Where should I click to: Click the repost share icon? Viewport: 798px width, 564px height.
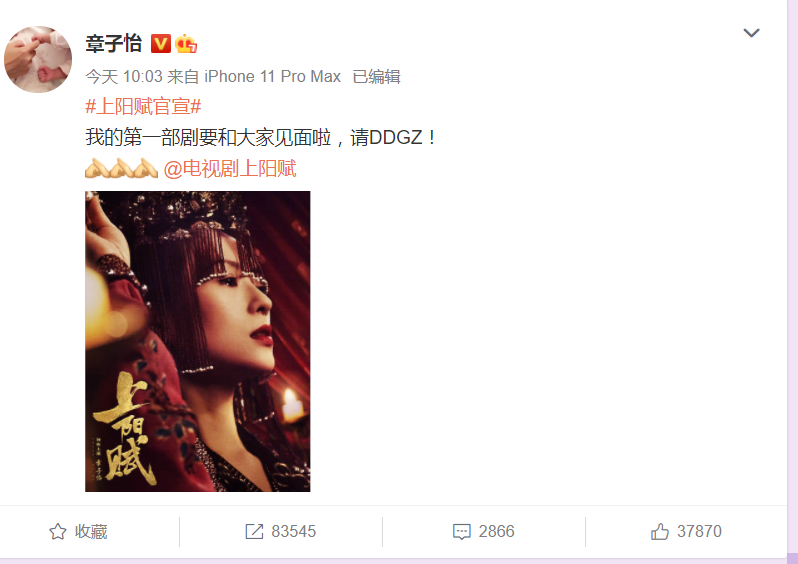point(254,531)
